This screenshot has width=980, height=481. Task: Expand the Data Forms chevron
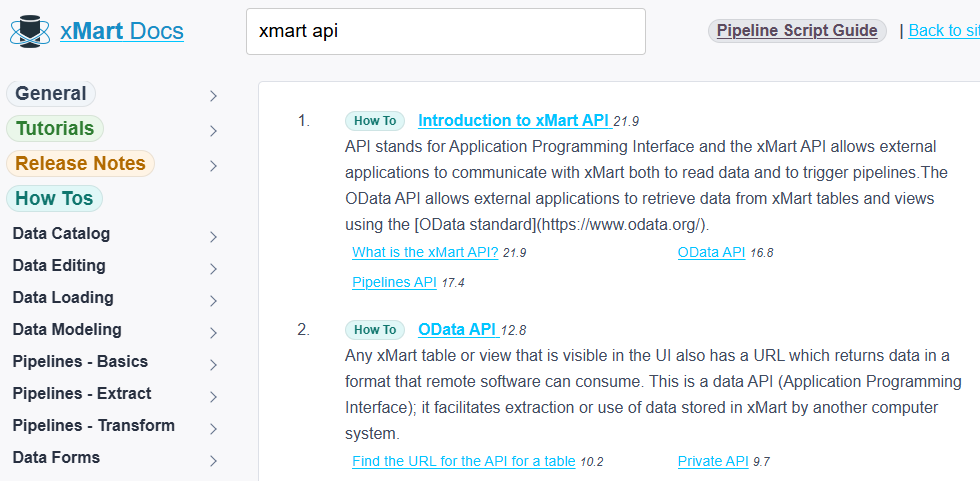[214, 461]
